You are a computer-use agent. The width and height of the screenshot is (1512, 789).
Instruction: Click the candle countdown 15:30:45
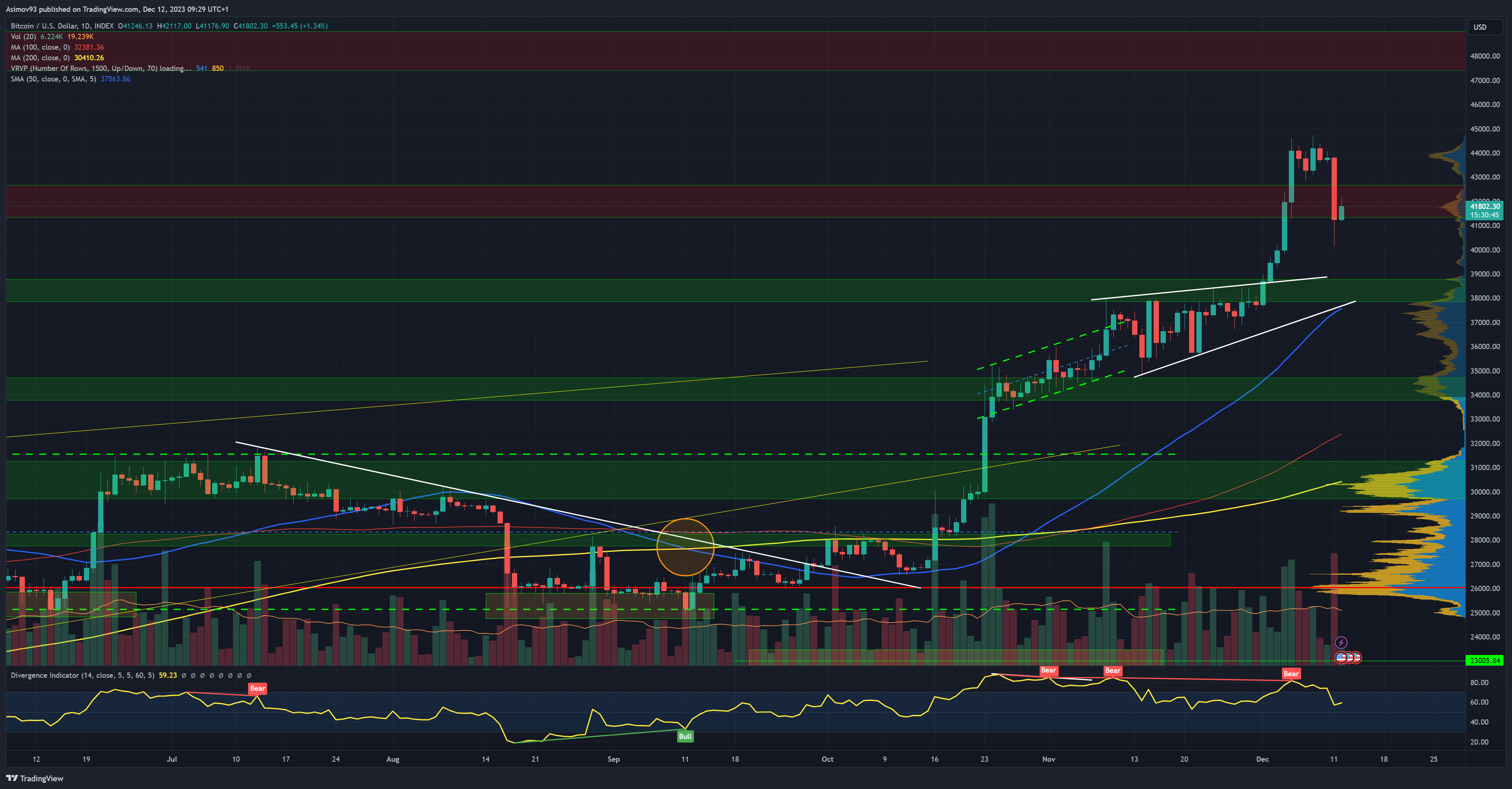click(1484, 215)
